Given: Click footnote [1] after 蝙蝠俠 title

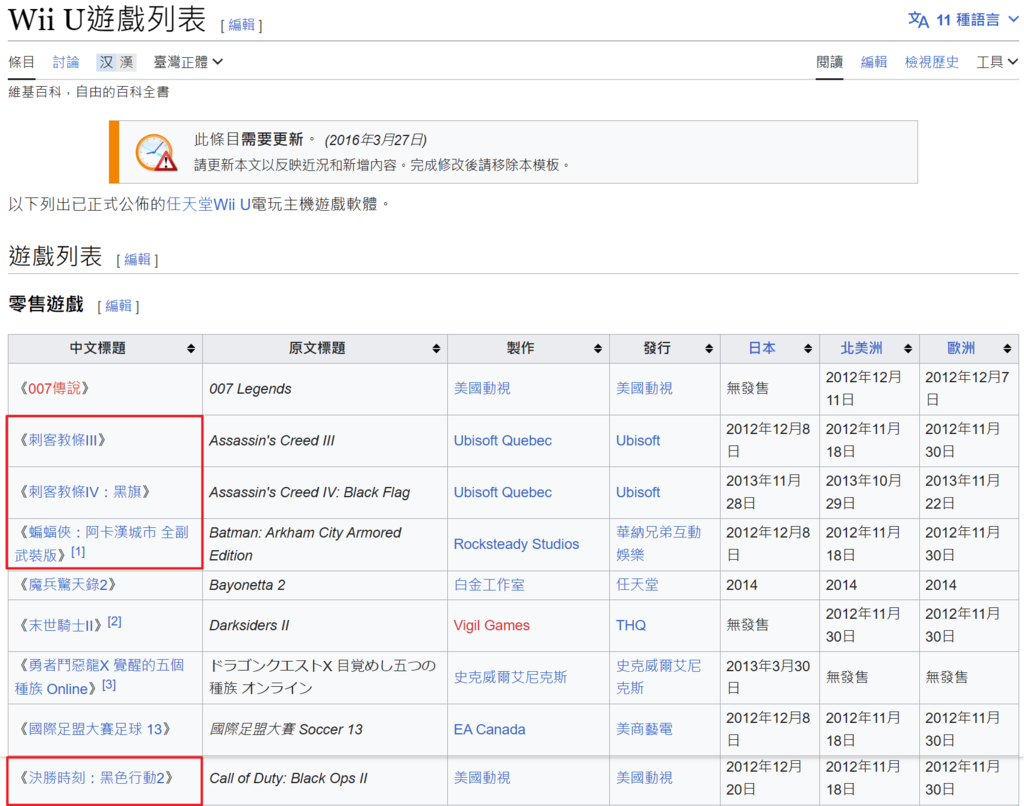Looking at the screenshot, I should point(78,552).
